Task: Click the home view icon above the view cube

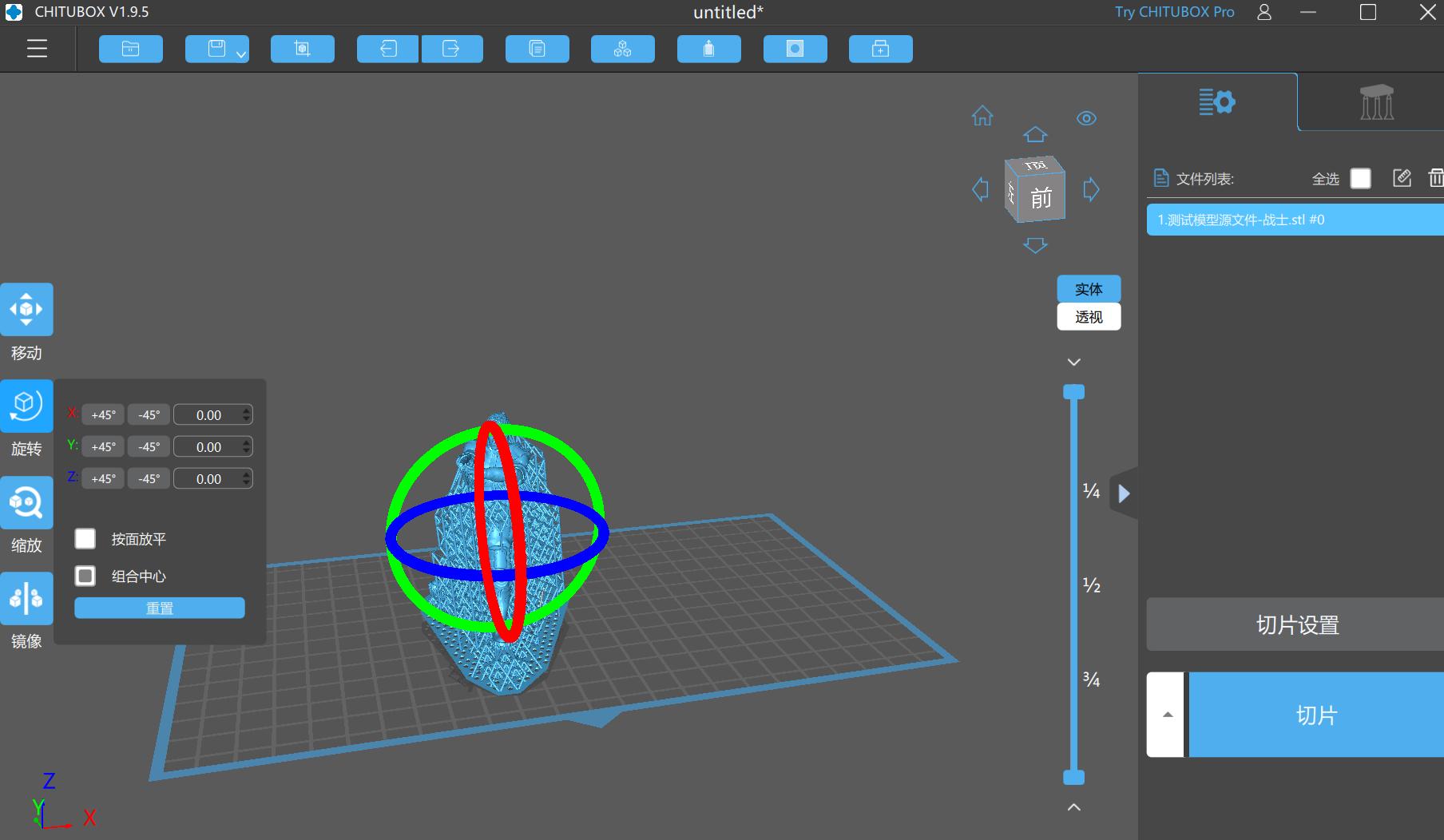Action: (x=982, y=117)
